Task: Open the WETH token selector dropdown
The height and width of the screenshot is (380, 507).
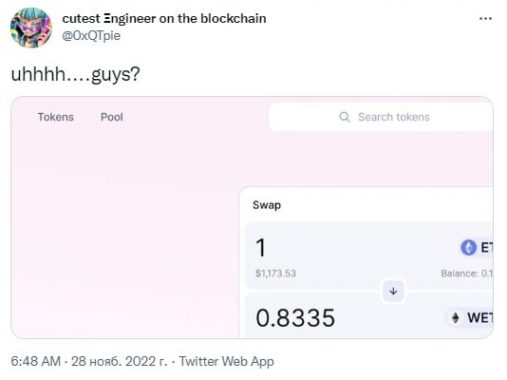Action: tap(470, 318)
